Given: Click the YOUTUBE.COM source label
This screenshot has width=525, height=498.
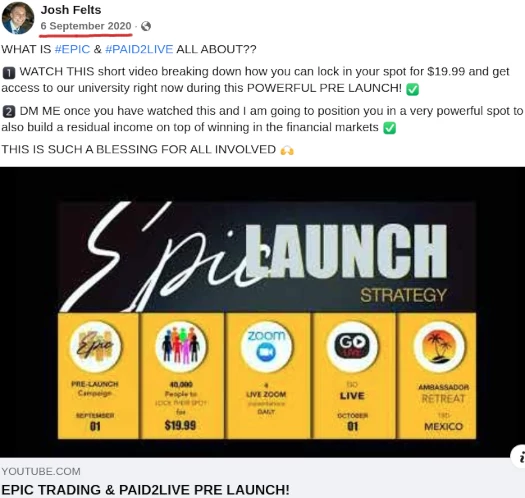Looking at the screenshot, I should 41,472.
